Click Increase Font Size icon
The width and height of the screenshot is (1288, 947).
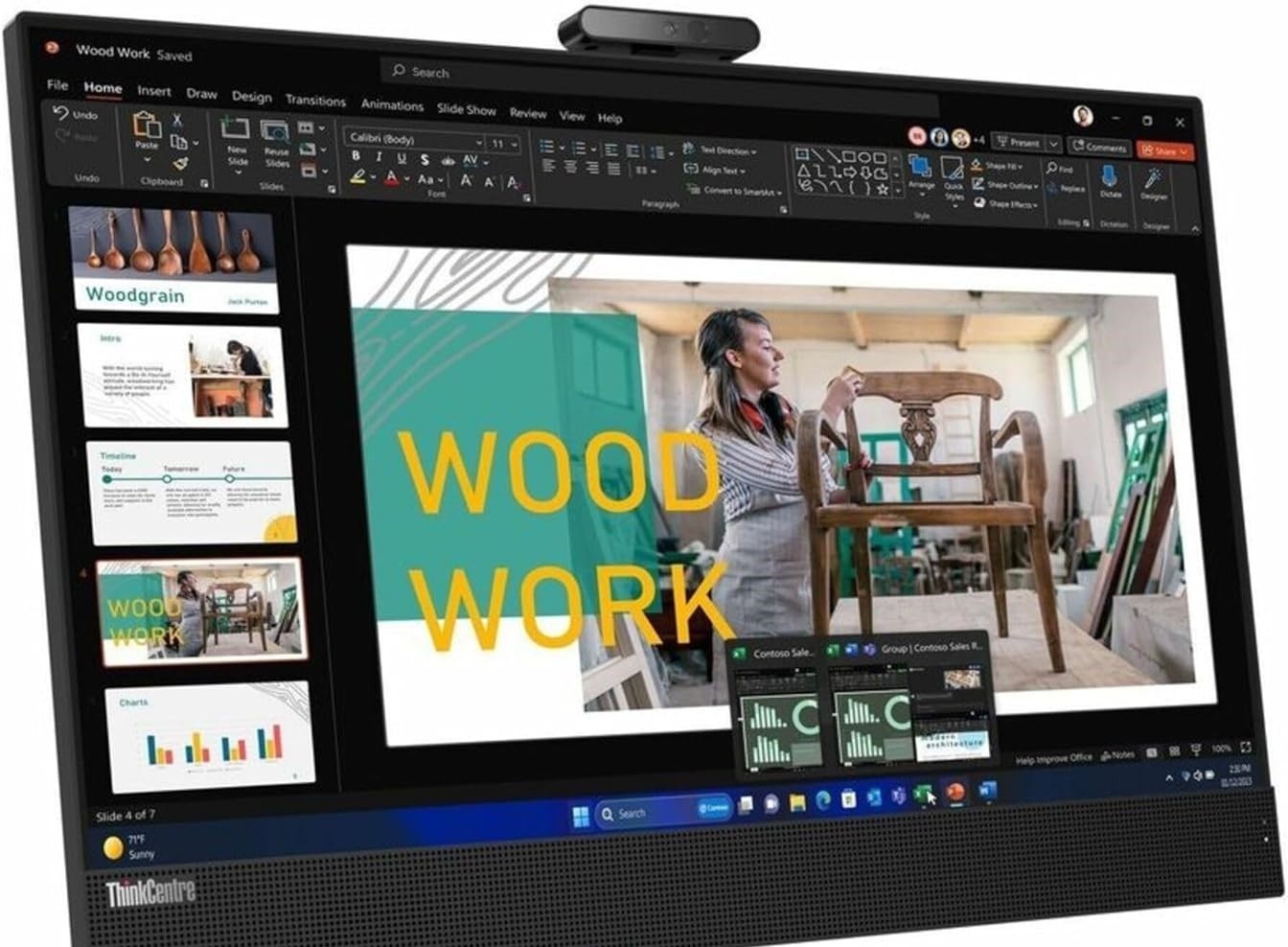[x=467, y=180]
